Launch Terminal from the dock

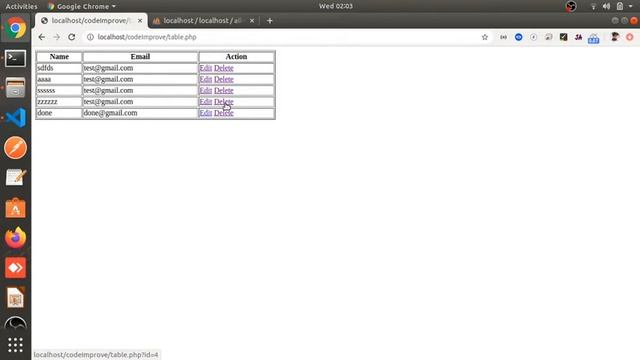[x=16, y=58]
